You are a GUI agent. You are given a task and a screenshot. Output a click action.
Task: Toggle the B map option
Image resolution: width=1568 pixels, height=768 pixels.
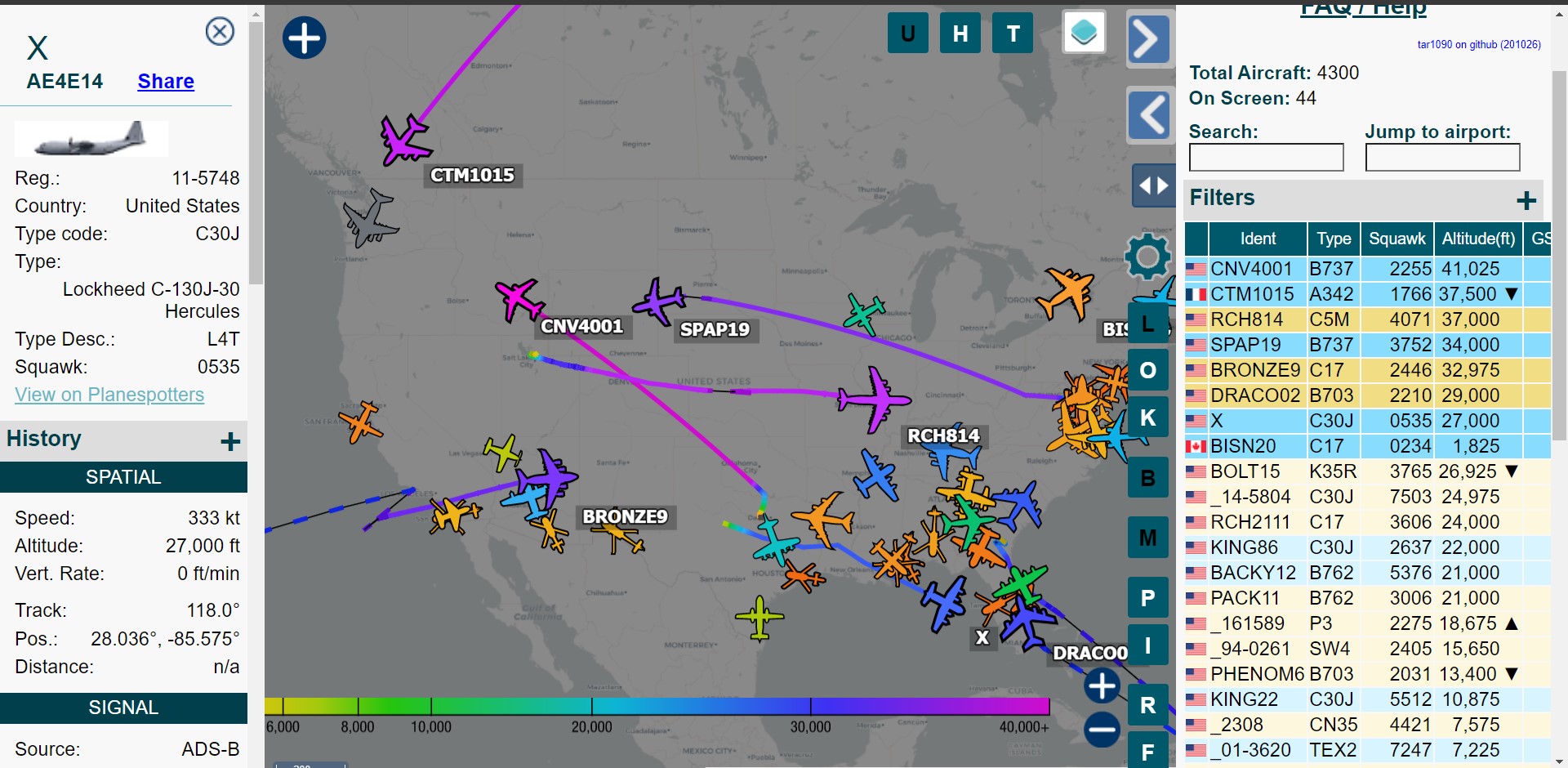[1148, 478]
